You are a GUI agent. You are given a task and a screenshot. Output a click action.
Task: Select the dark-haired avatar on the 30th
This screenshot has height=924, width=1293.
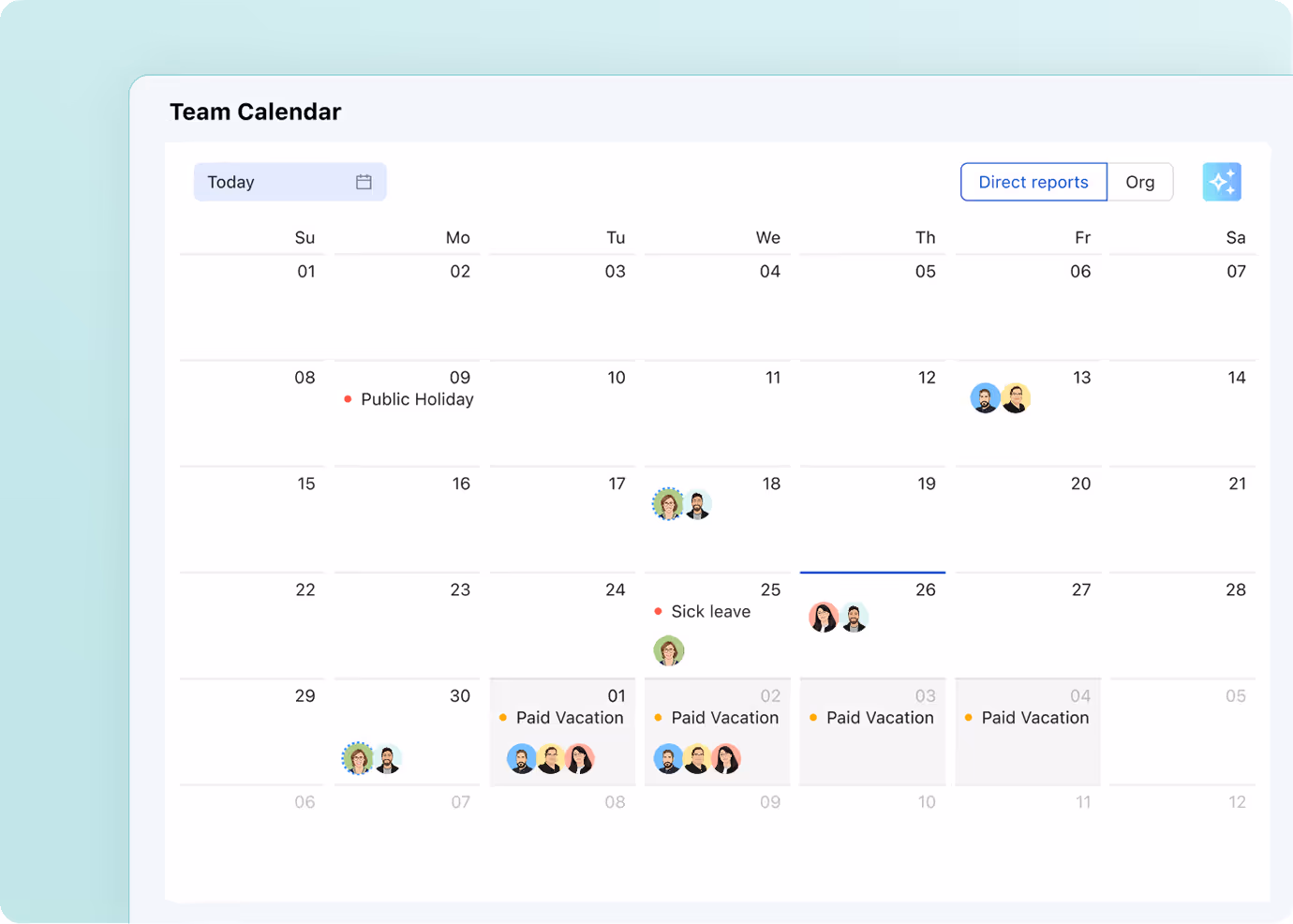pyautogui.click(x=389, y=758)
